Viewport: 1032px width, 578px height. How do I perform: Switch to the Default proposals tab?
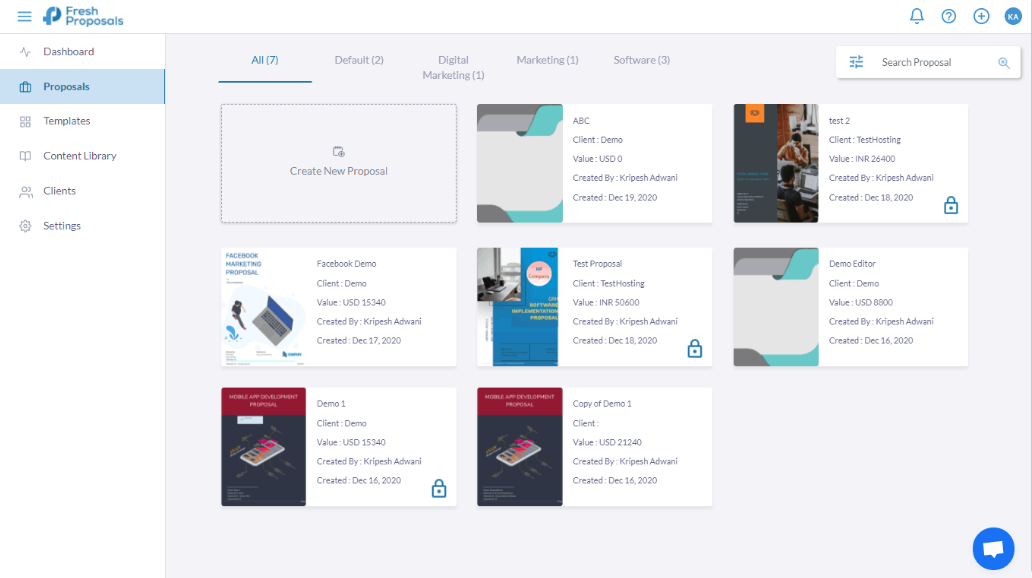pyautogui.click(x=359, y=59)
